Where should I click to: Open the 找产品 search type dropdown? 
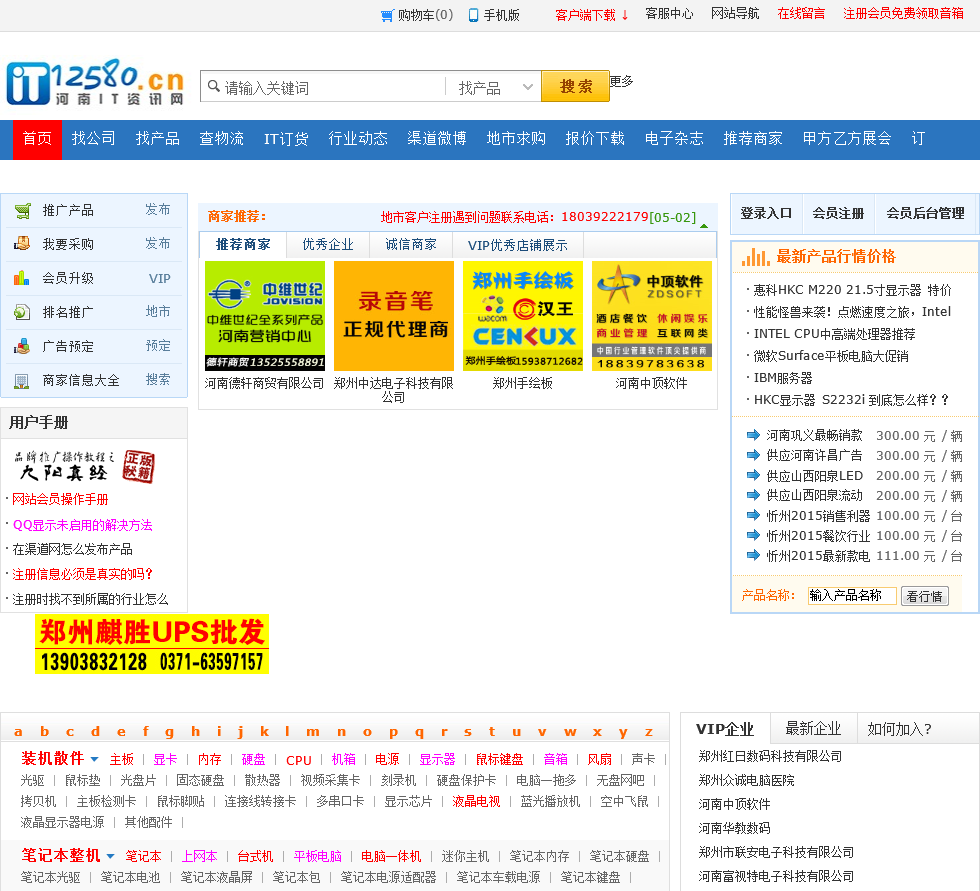tap(494, 87)
